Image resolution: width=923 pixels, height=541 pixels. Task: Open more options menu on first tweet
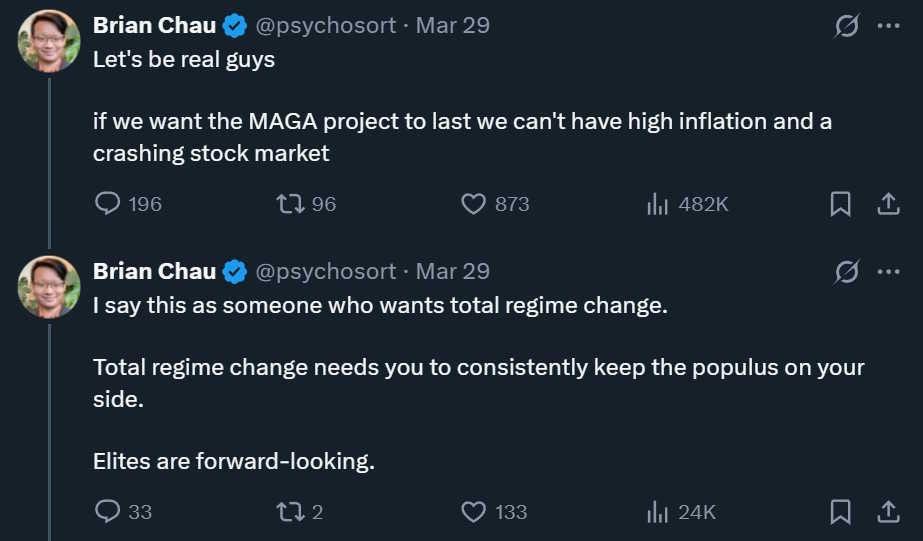[x=888, y=26]
